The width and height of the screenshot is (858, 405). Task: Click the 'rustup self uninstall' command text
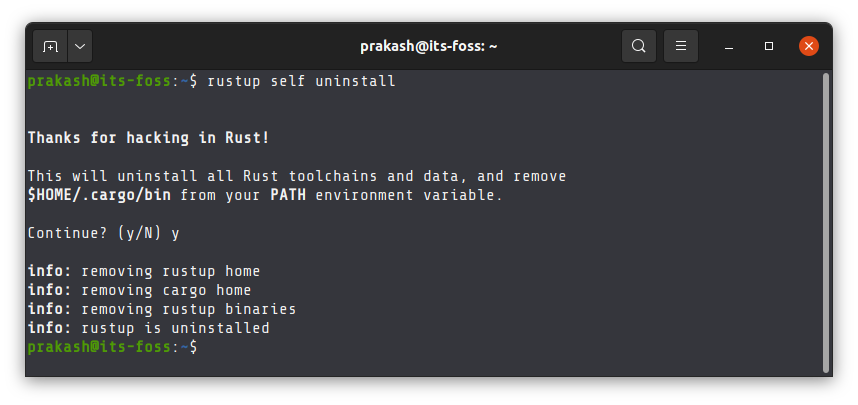[x=301, y=82]
